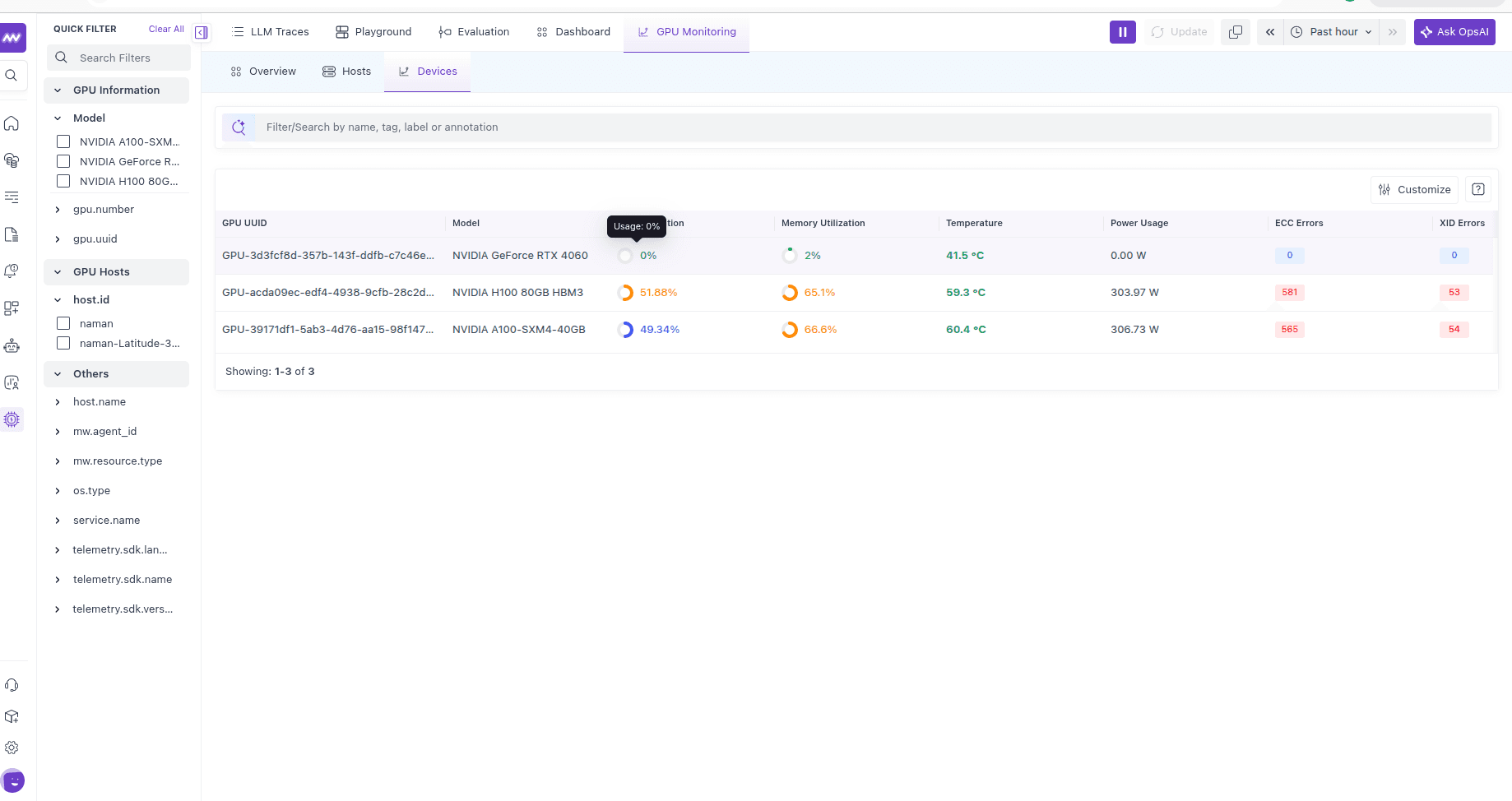Check the NVIDIA A100-SXM model filter

[x=63, y=141]
